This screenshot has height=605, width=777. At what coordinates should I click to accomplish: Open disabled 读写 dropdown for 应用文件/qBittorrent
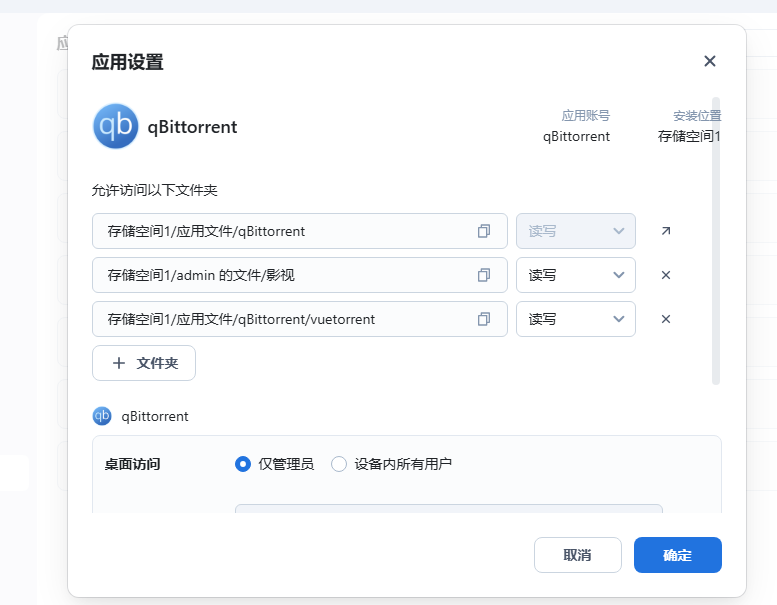click(x=576, y=231)
